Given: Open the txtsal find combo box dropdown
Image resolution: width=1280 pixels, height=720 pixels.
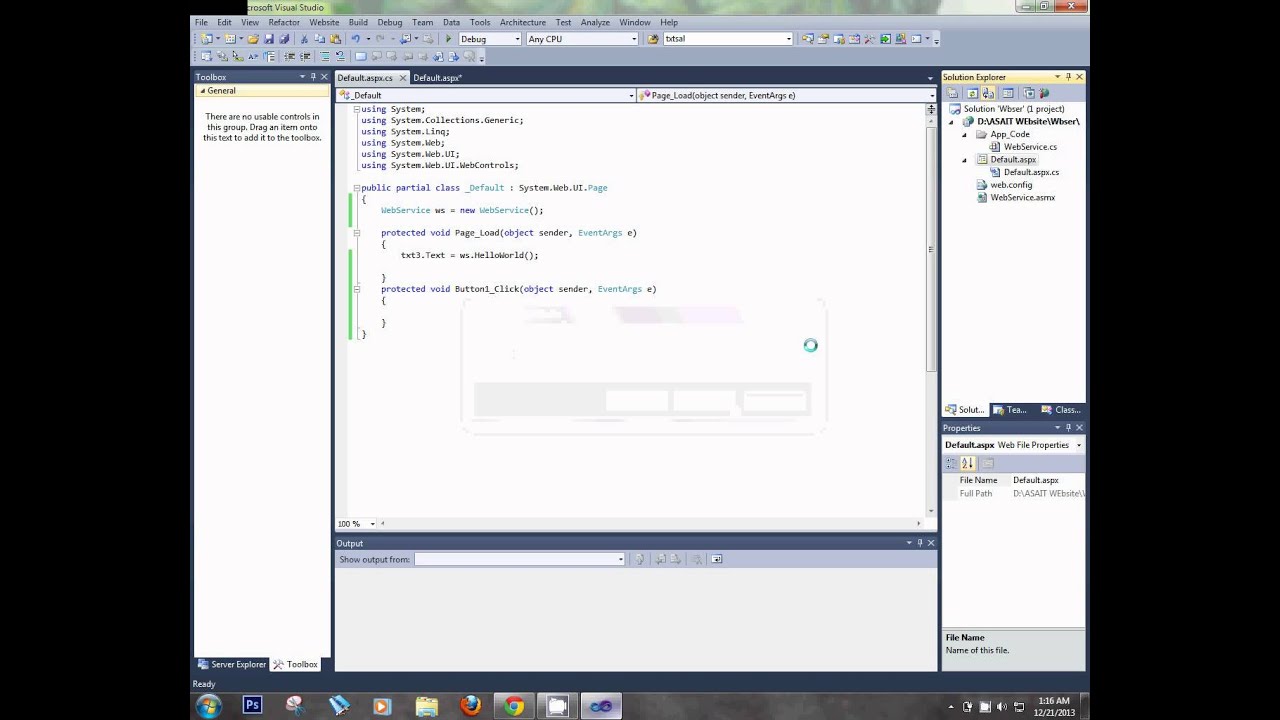Looking at the screenshot, I should 788,39.
